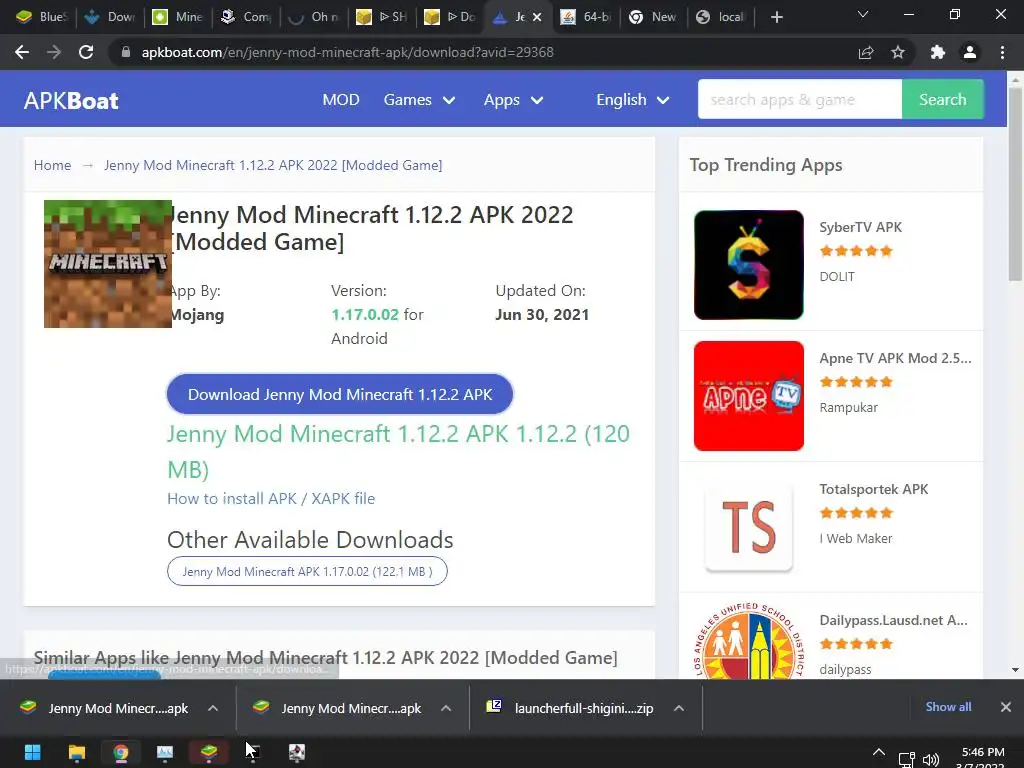Image resolution: width=1024 pixels, height=768 pixels.
Task: Click the scrollbar down arrow
Action: 1015,669
